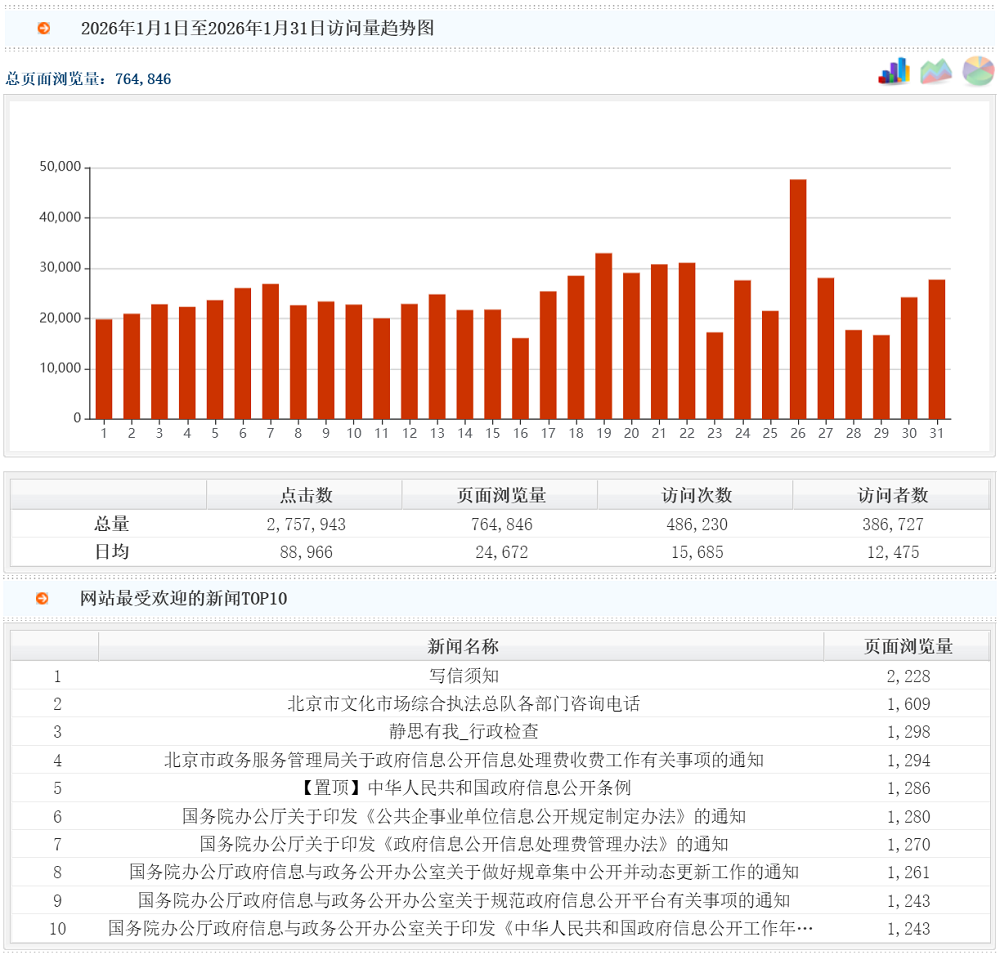Click the chart bar for day 19
The width and height of the screenshot is (1000, 955).
point(604,336)
